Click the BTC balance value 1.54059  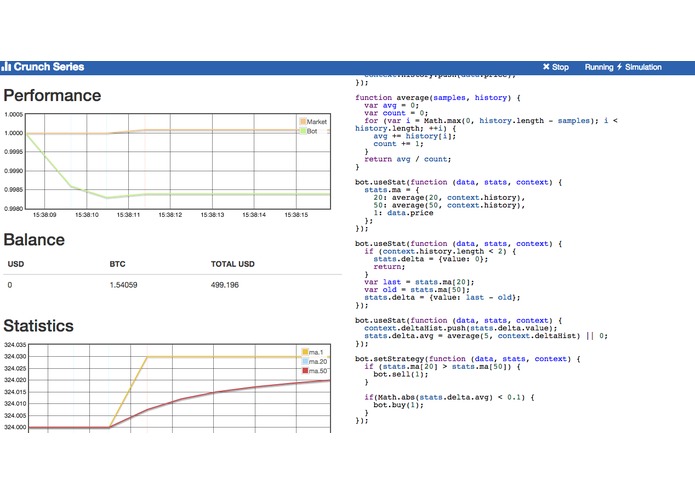click(123, 285)
